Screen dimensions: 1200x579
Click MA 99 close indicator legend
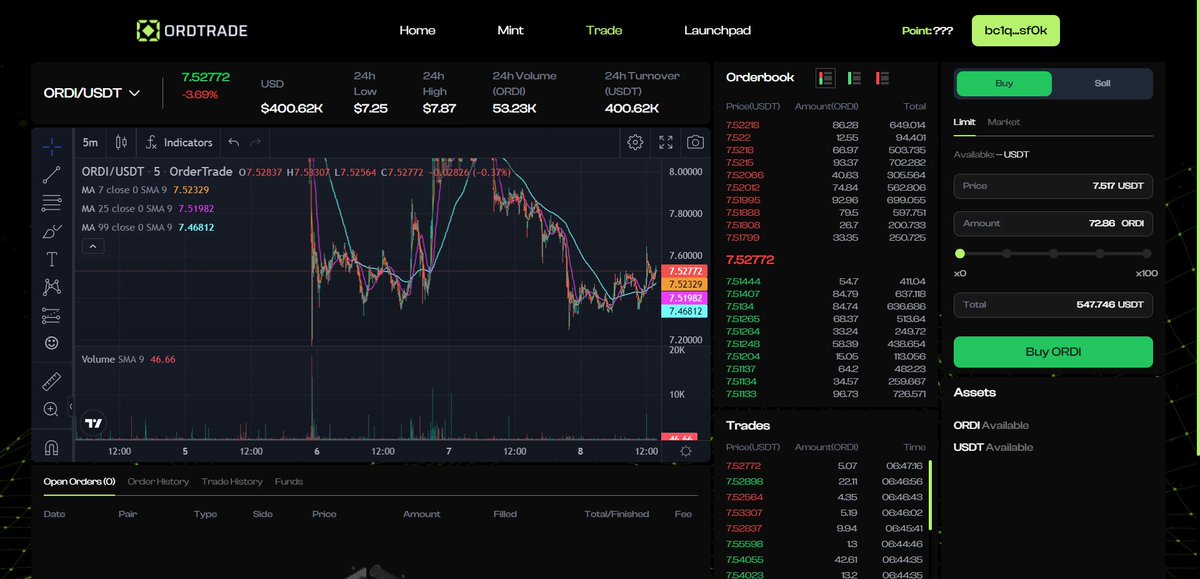148,227
